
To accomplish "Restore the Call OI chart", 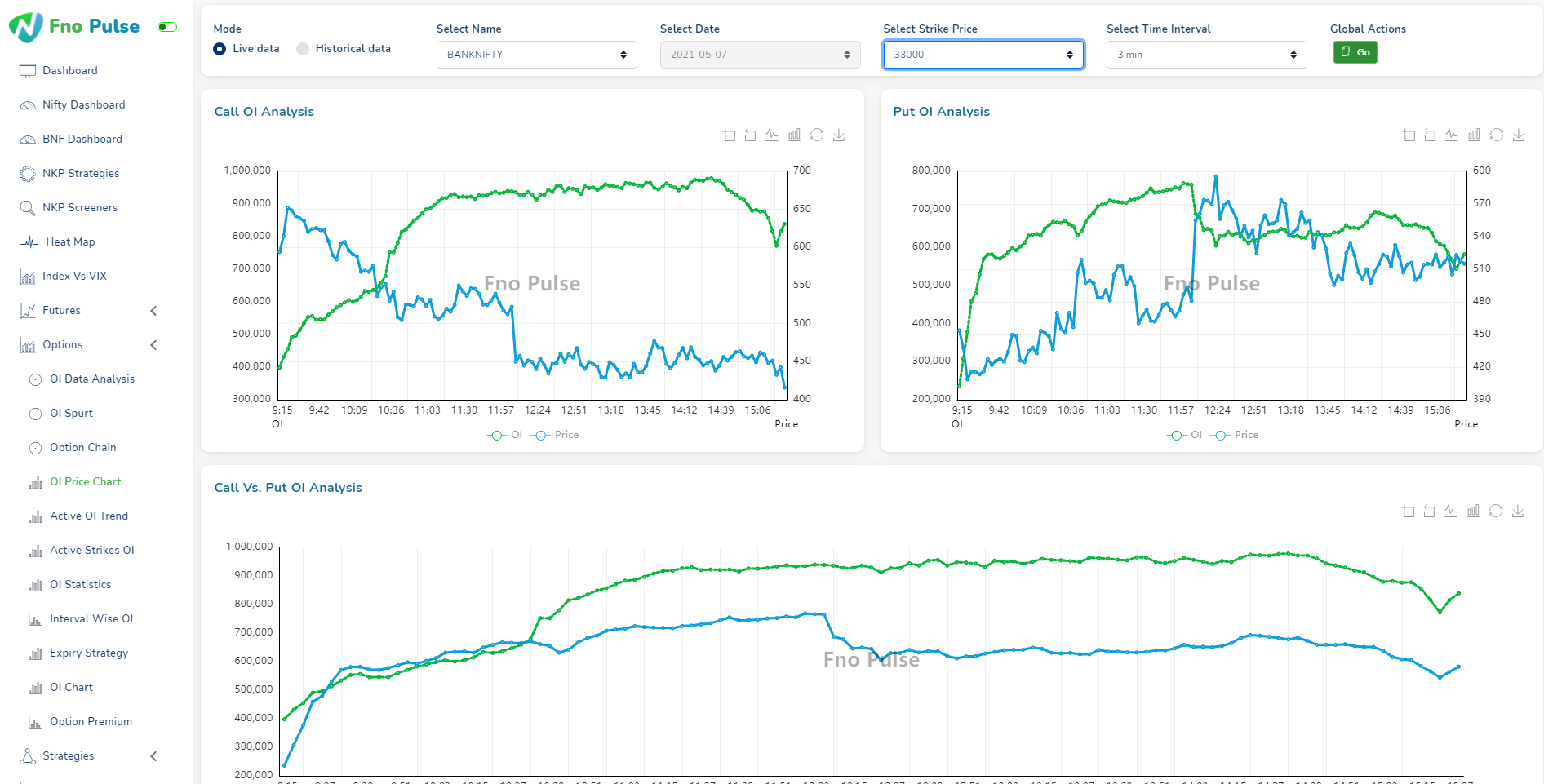I will (x=817, y=135).
